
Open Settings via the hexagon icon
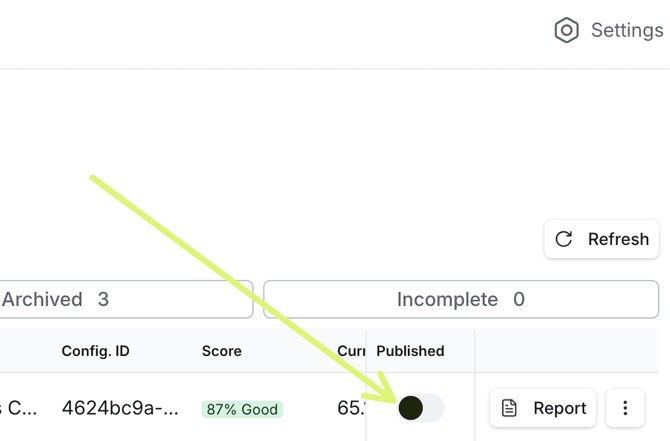566,30
